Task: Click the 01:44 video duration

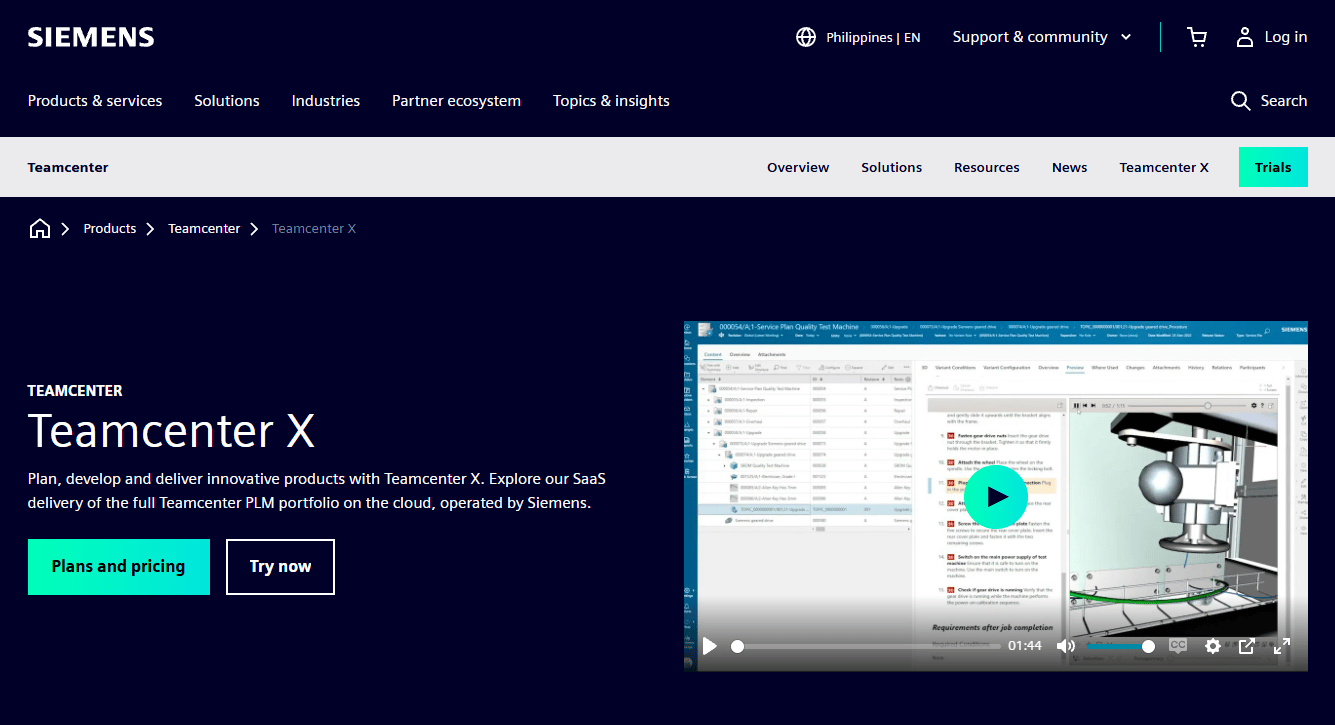Action: pos(1025,646)
